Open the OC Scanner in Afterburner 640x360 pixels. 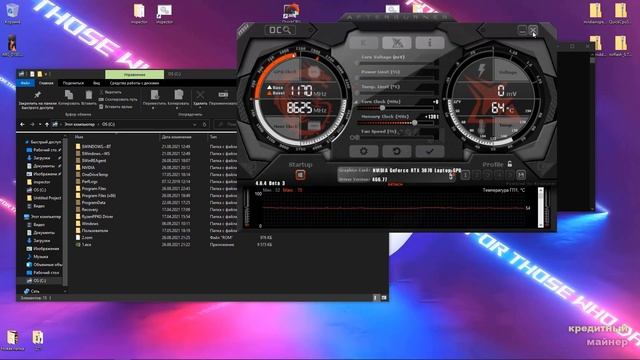[x=280, y=30]
